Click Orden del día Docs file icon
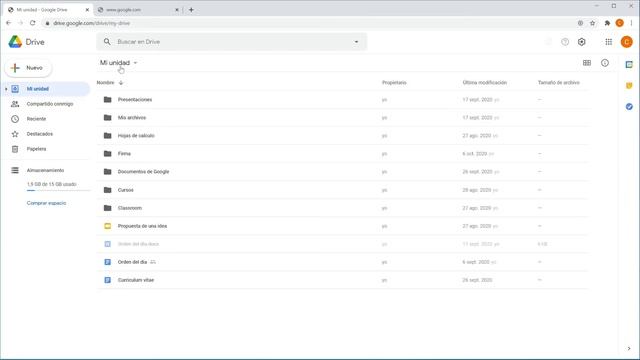640x360 pixels. (107, 262)
